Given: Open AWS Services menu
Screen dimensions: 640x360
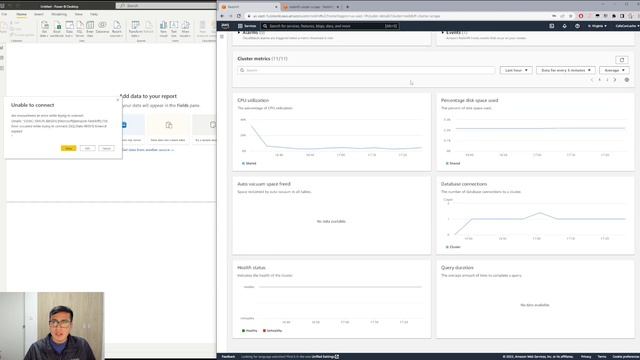Looking at the screenshot, I should point(247,26).
